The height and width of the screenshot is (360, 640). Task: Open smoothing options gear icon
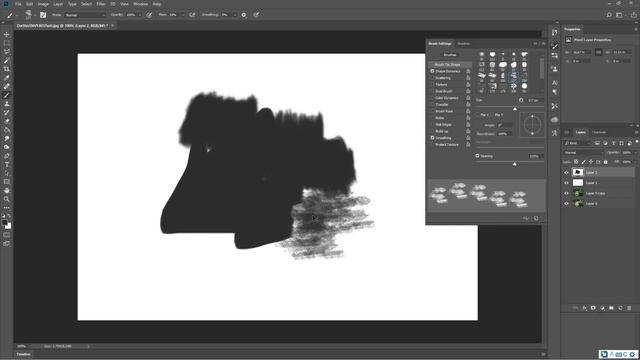(244, 15)
